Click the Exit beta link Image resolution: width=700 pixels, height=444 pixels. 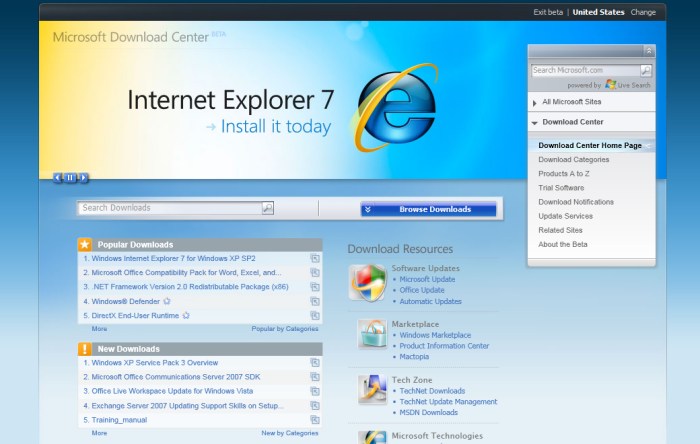click(548, 12)
